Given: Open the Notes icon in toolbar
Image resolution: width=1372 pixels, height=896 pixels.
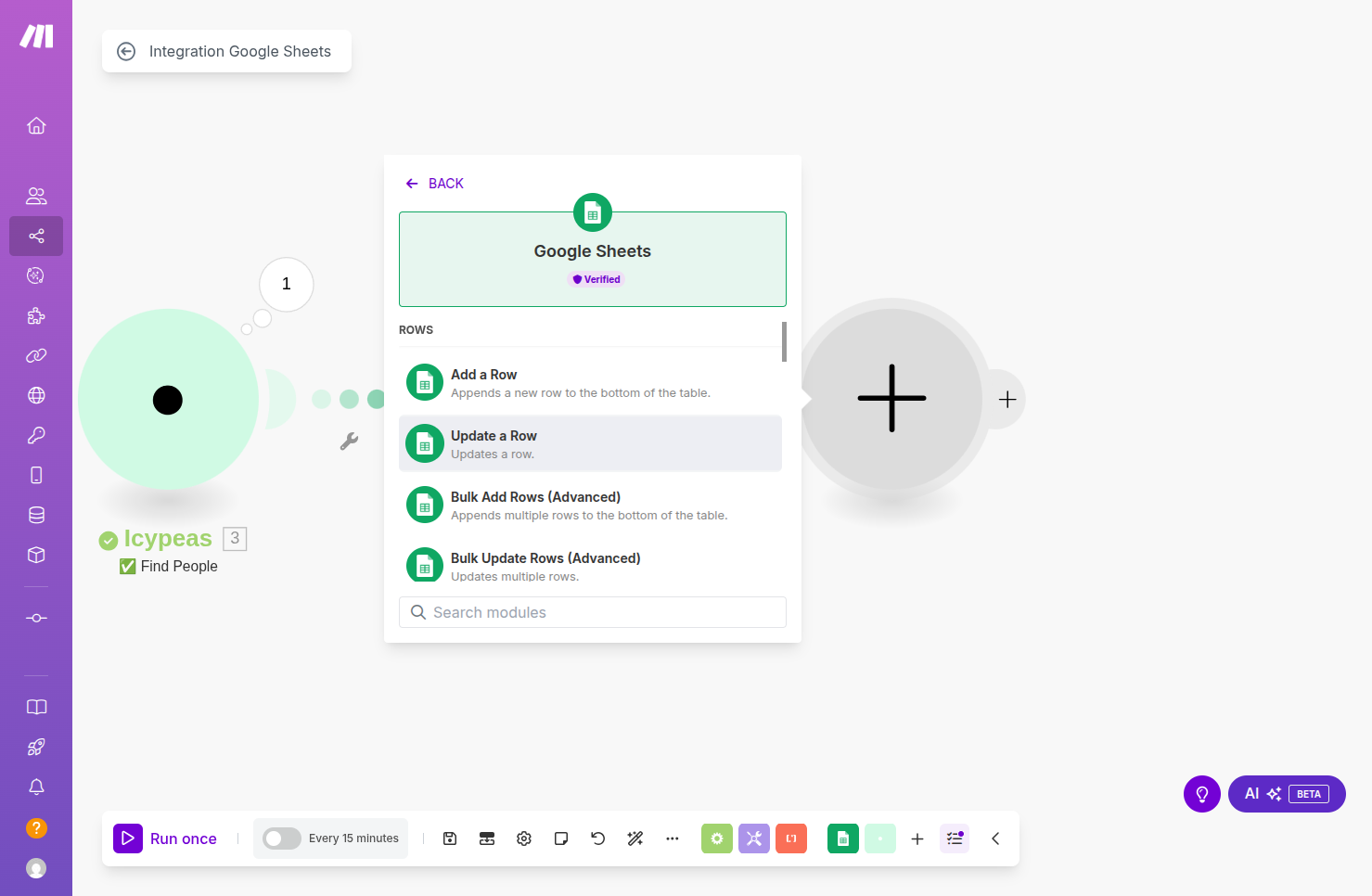Looking at the screenshot, I should pyautogui.click(x=561, y=838).
